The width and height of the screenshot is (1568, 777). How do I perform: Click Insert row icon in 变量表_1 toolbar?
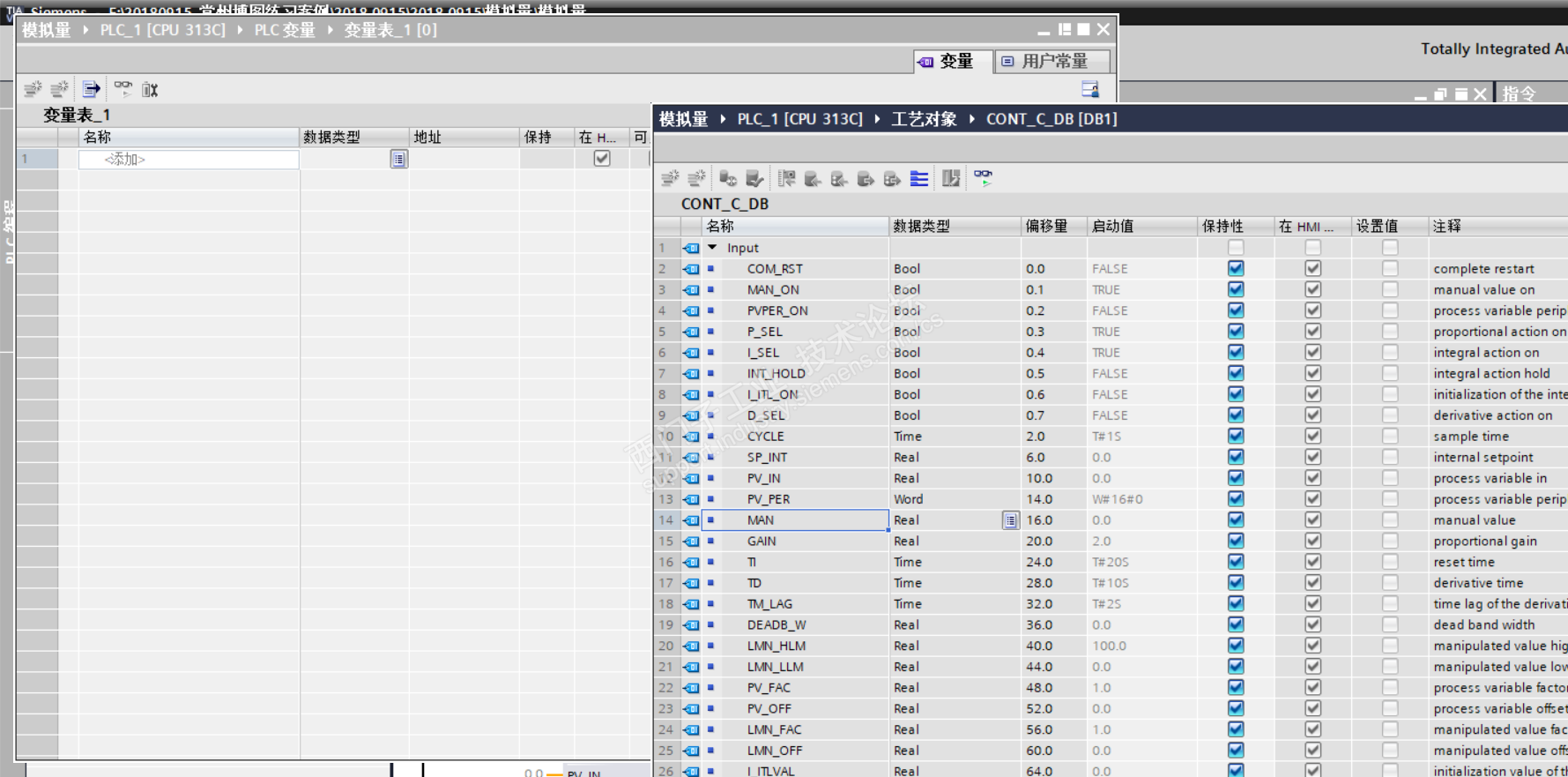[33, 89]
